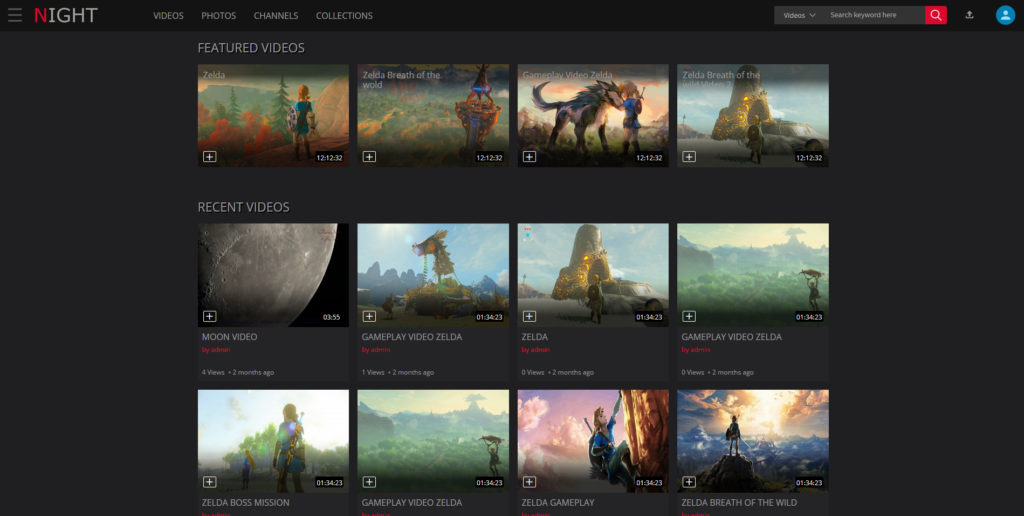The image size is (1024, 516).
Task: Add featured Zelda video to playlist icon
Action: pyautogui.click(x=209, y=157)
